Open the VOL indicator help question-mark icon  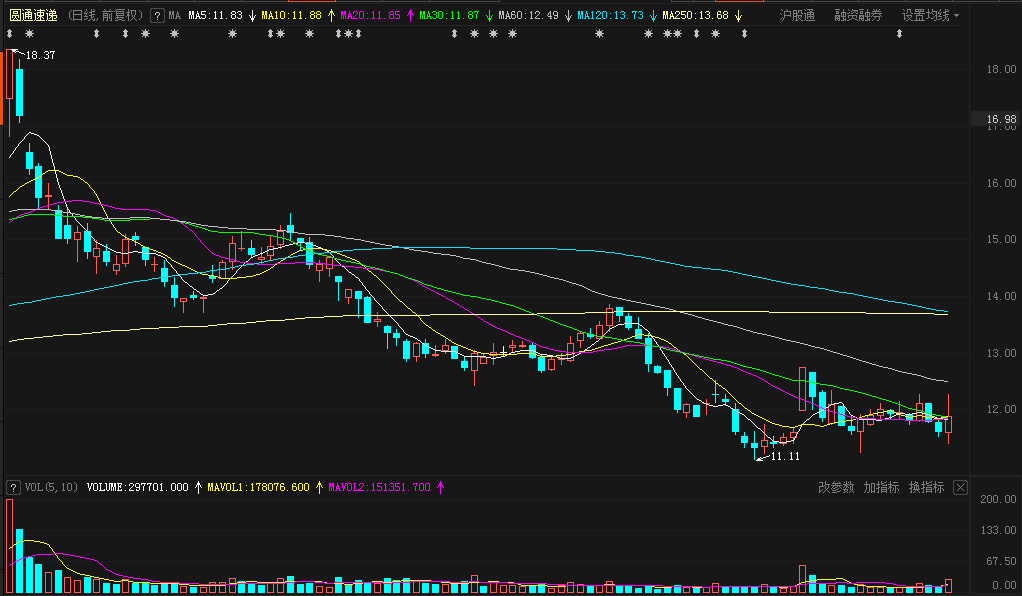12,487
